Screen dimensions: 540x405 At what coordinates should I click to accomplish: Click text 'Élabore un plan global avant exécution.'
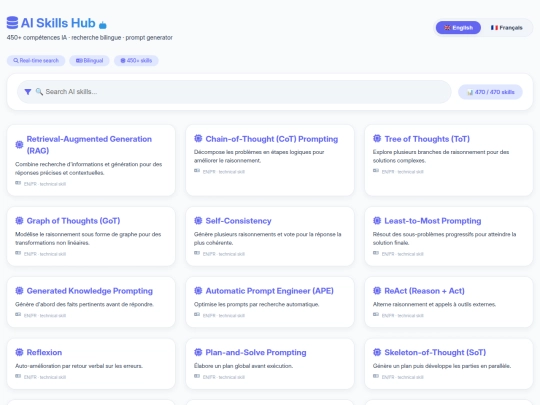243,366
